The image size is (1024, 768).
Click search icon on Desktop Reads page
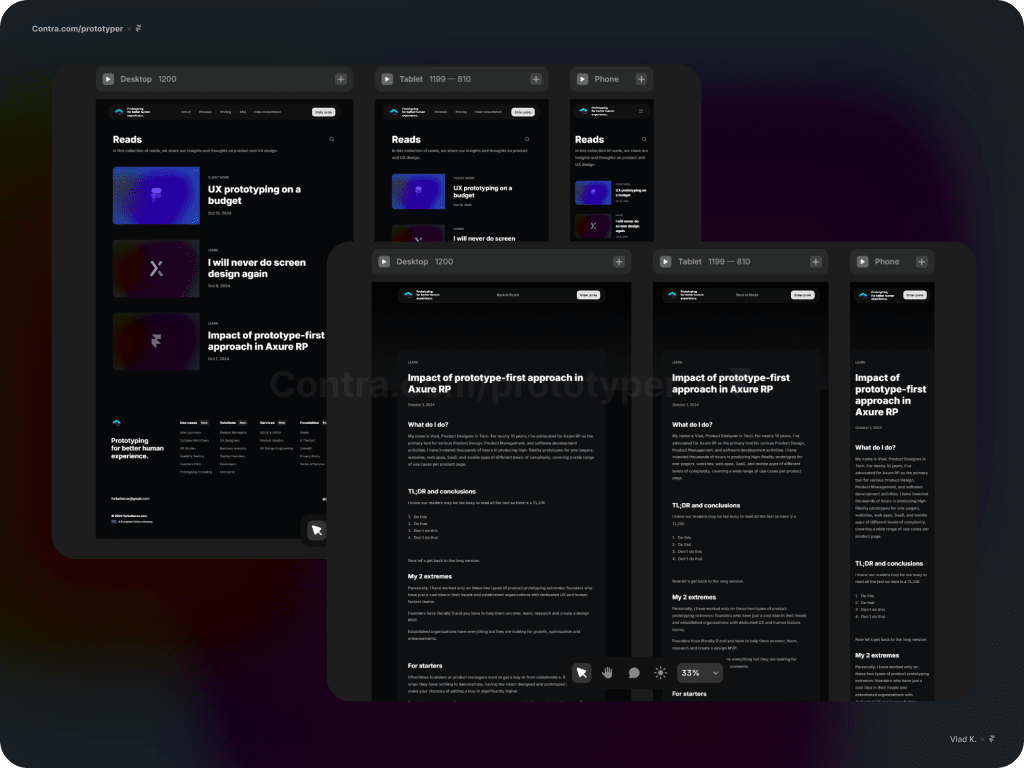pos(332,139)
